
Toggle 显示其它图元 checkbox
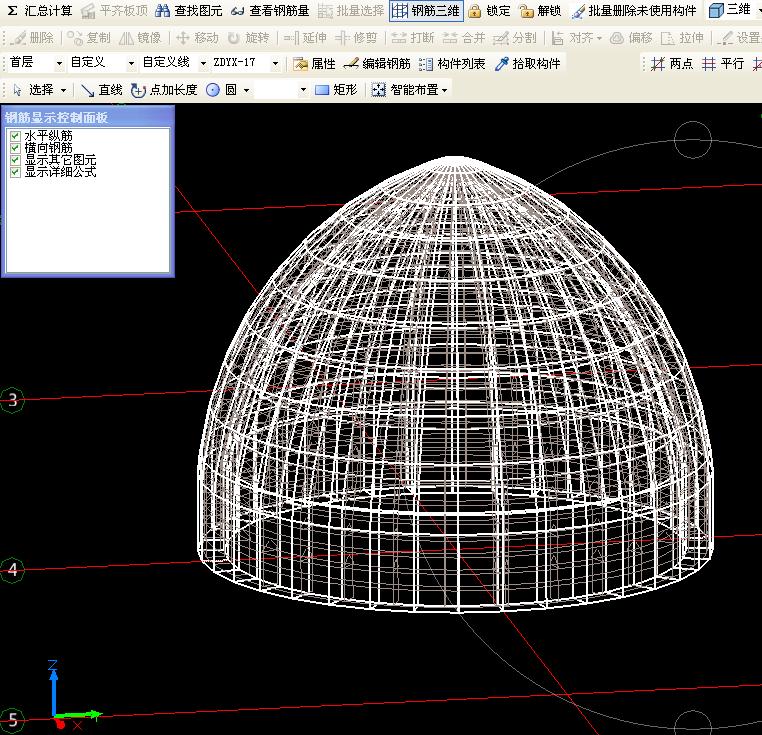tap(15, 160)
